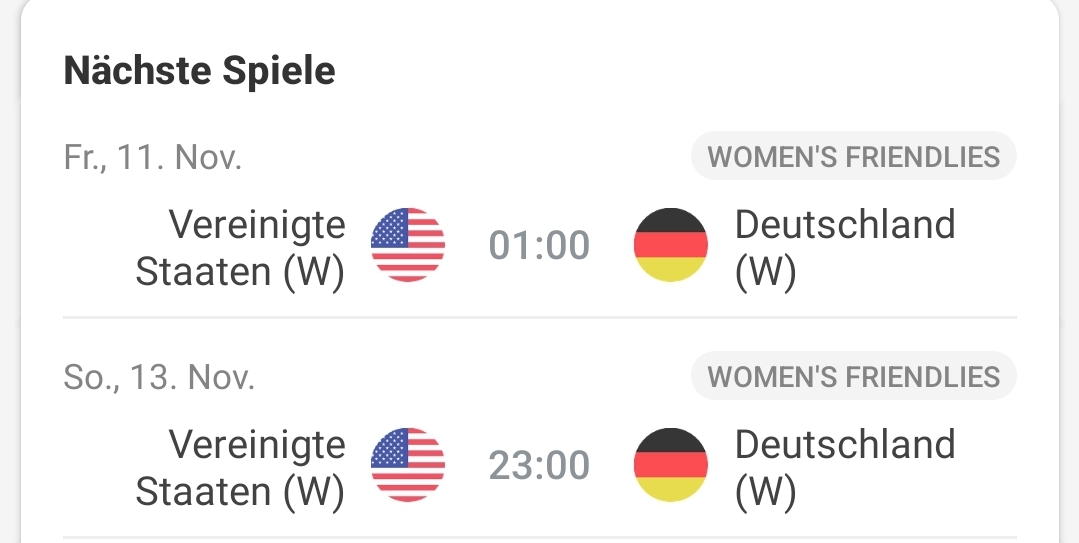Click the divider between the two matches

[540, 317]
